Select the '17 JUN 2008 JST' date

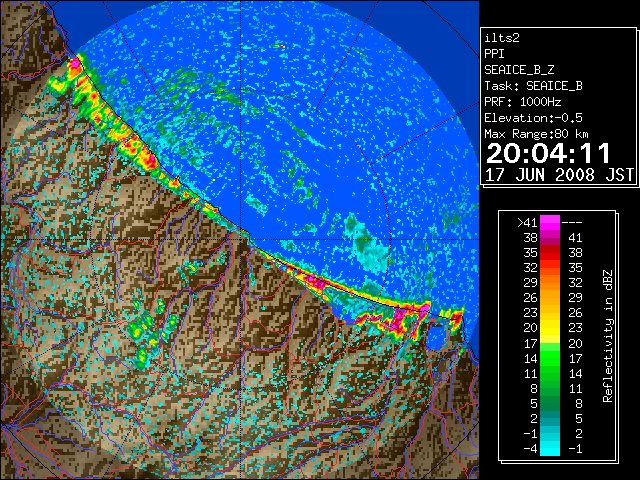pyautogui.click(x=559, y=175)
